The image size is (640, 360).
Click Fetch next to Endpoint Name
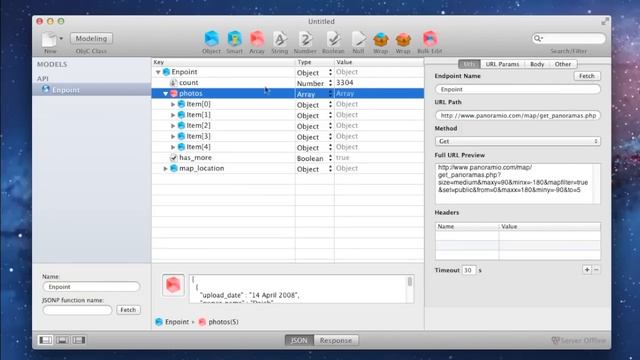coord(587,76)
